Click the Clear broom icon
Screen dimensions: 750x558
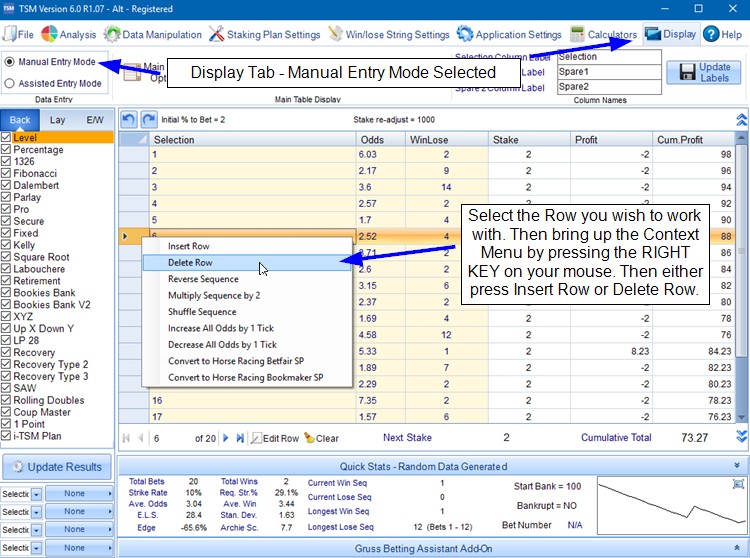[309, 438]
